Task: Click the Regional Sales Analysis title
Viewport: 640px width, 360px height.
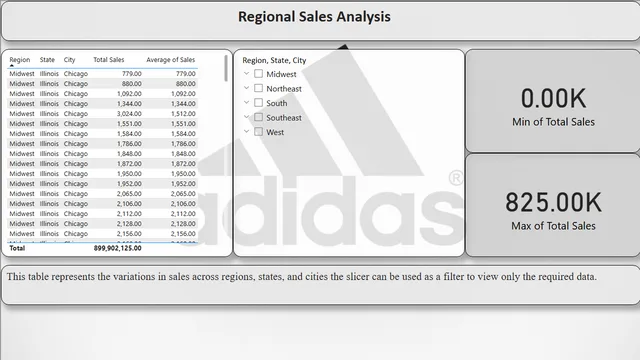Action: click(x=314, y=17)
